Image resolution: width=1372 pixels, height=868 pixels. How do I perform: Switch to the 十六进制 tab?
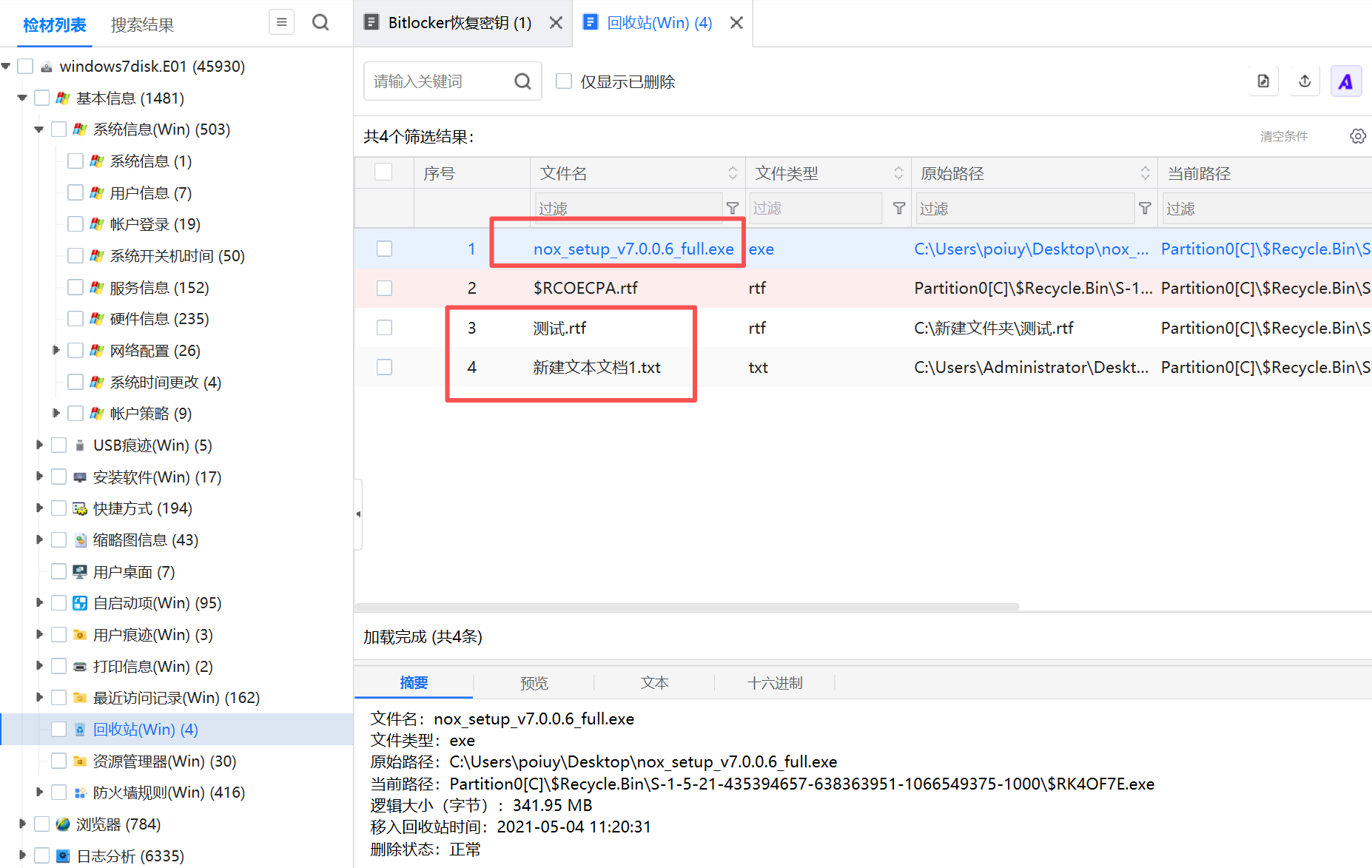tap(774, 683)
